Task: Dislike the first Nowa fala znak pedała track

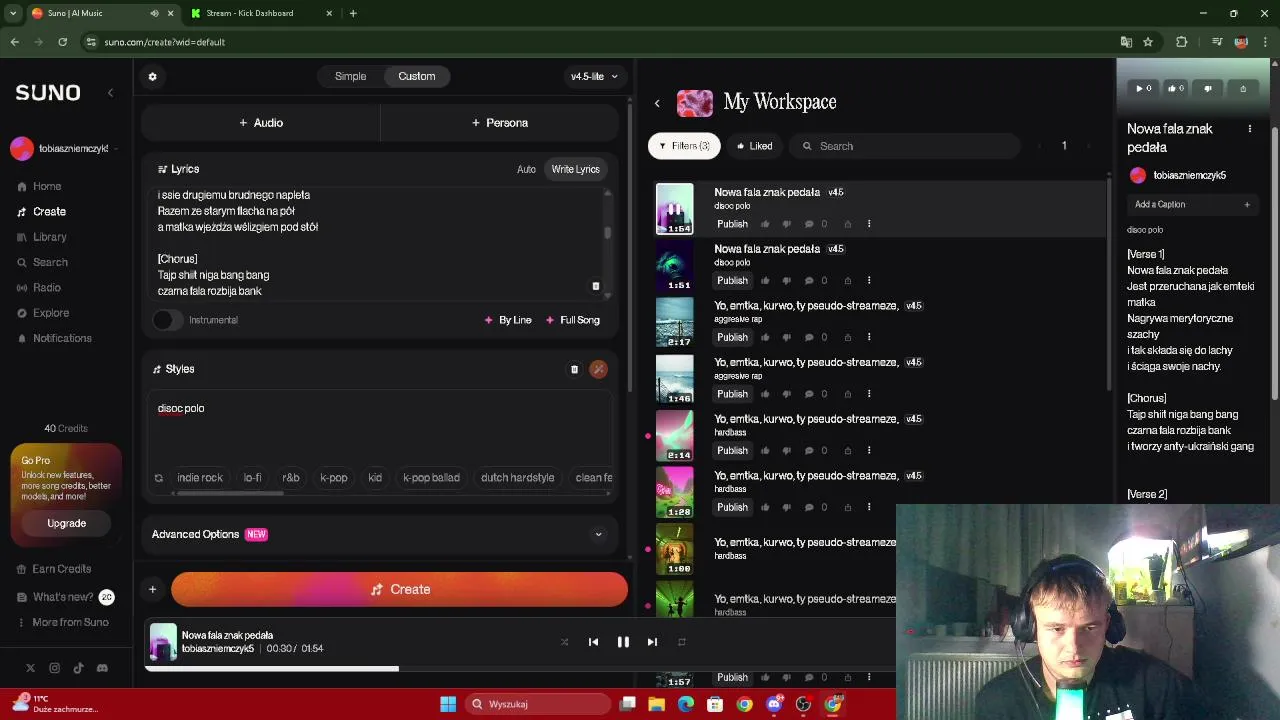Action: tap(786, 224)
